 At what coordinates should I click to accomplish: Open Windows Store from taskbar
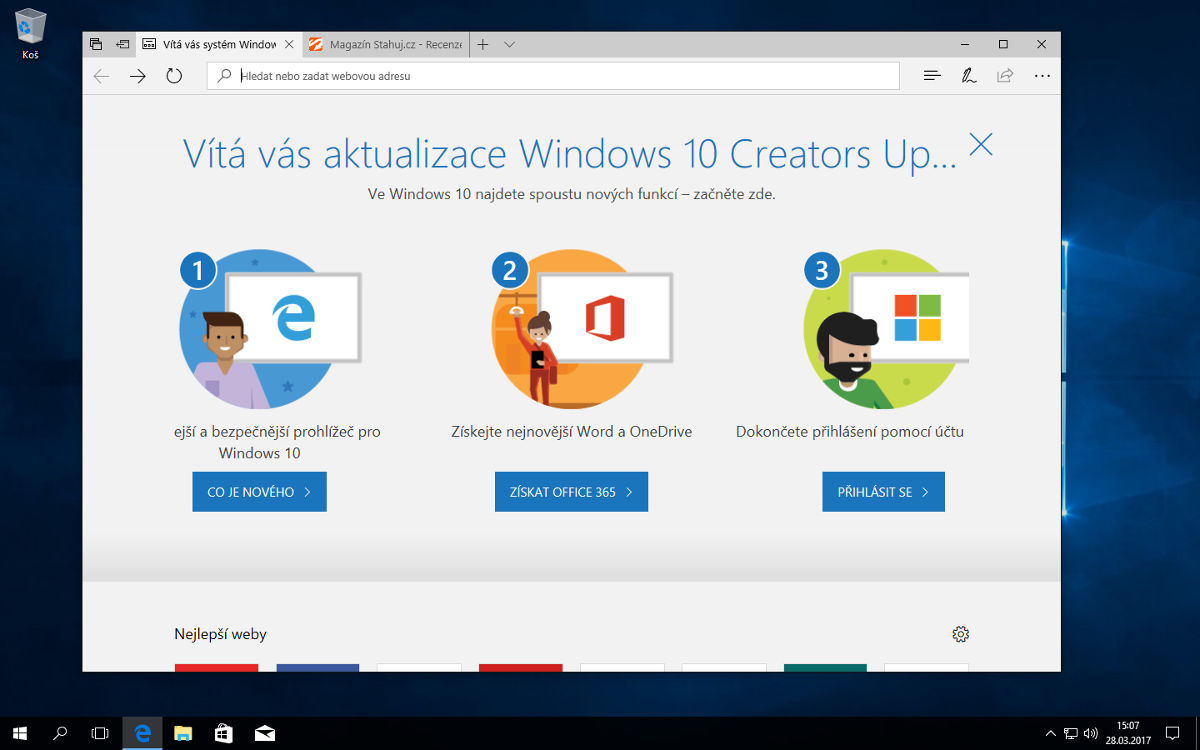coord(224,733)
